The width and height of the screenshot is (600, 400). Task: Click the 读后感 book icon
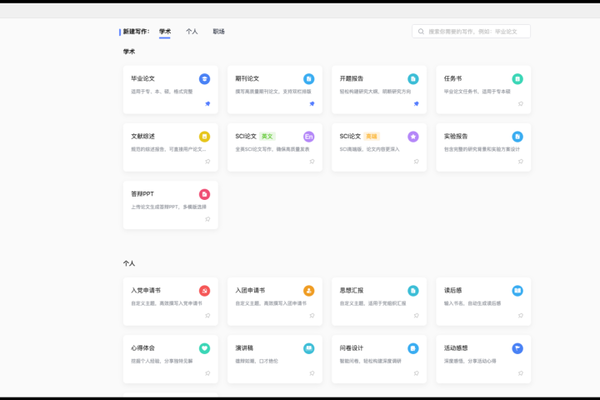coord(517,291)
